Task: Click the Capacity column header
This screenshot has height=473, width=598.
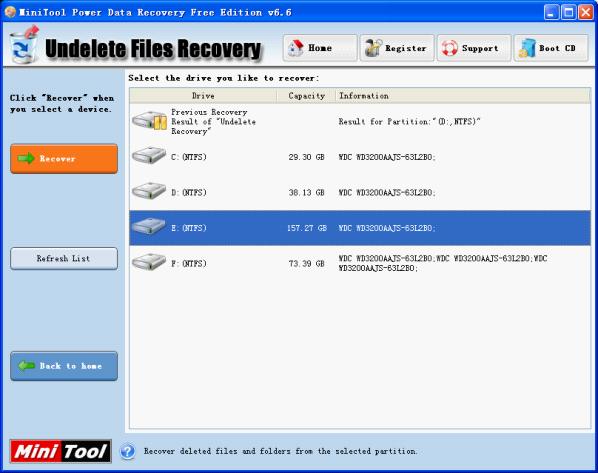Action: pos(306,96)
